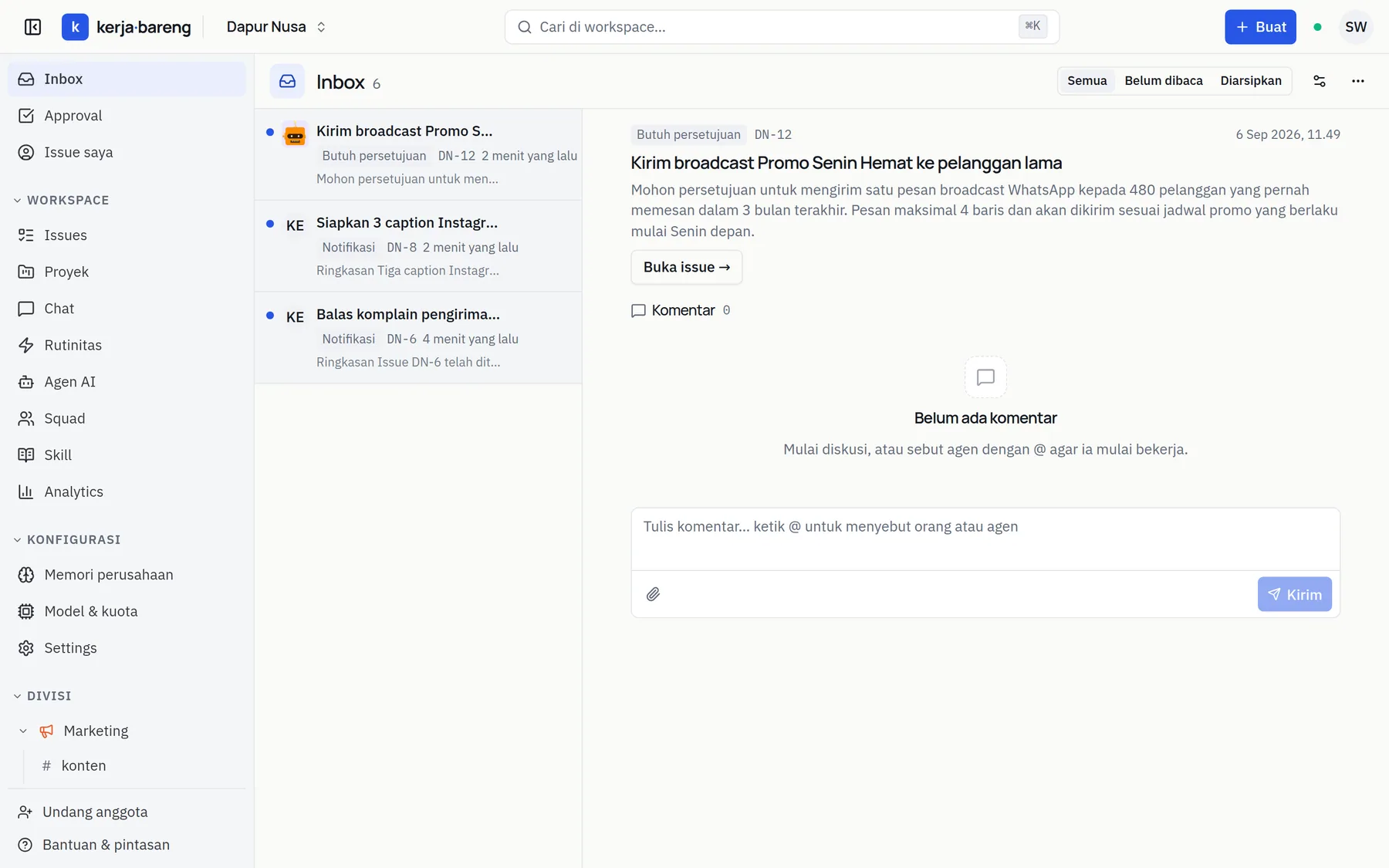
Task: Open Rutinitas automation page
Action: point(127,345)
